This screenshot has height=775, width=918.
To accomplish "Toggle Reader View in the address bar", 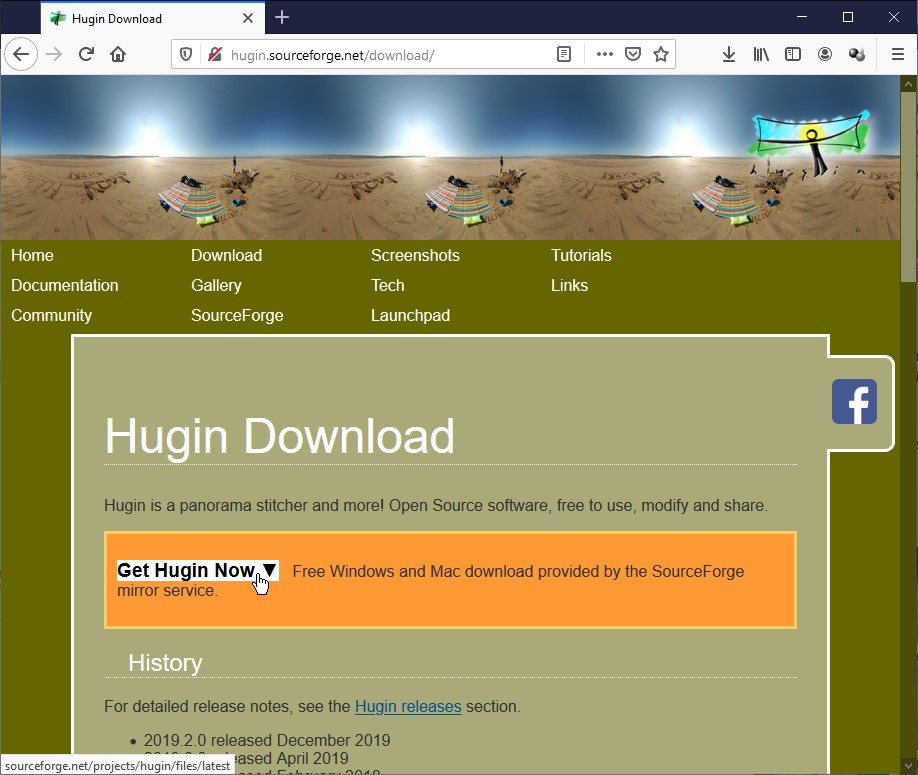I will click(564, 55).
